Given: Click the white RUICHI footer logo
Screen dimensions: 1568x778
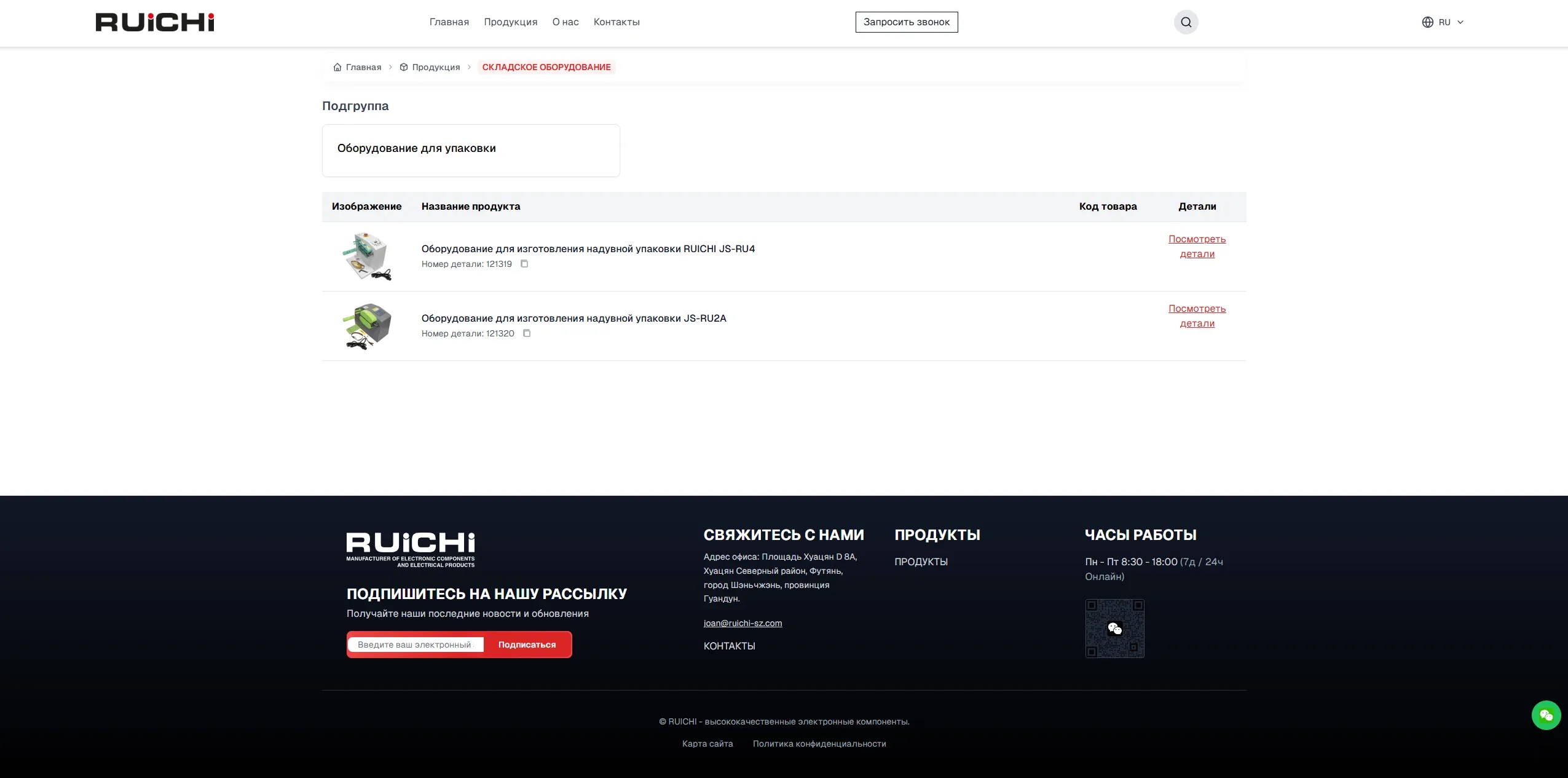Looking at the screenshot, I should click(x=411, y=550).
